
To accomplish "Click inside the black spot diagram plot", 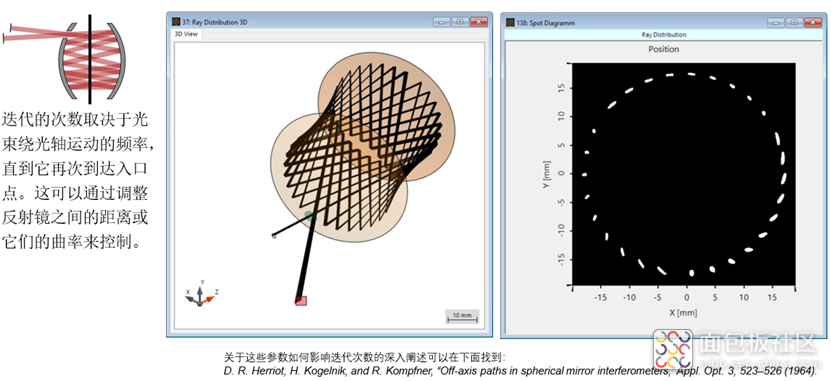I will [684, 174].
